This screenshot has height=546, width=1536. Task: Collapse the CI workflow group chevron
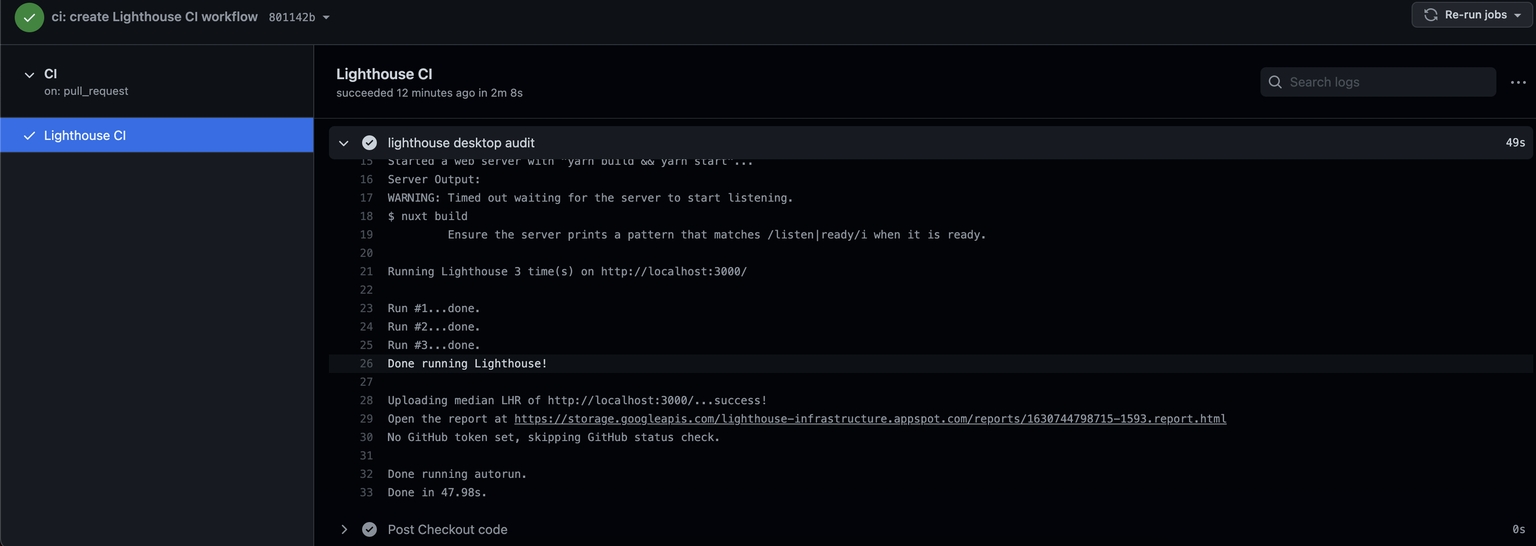29,75
